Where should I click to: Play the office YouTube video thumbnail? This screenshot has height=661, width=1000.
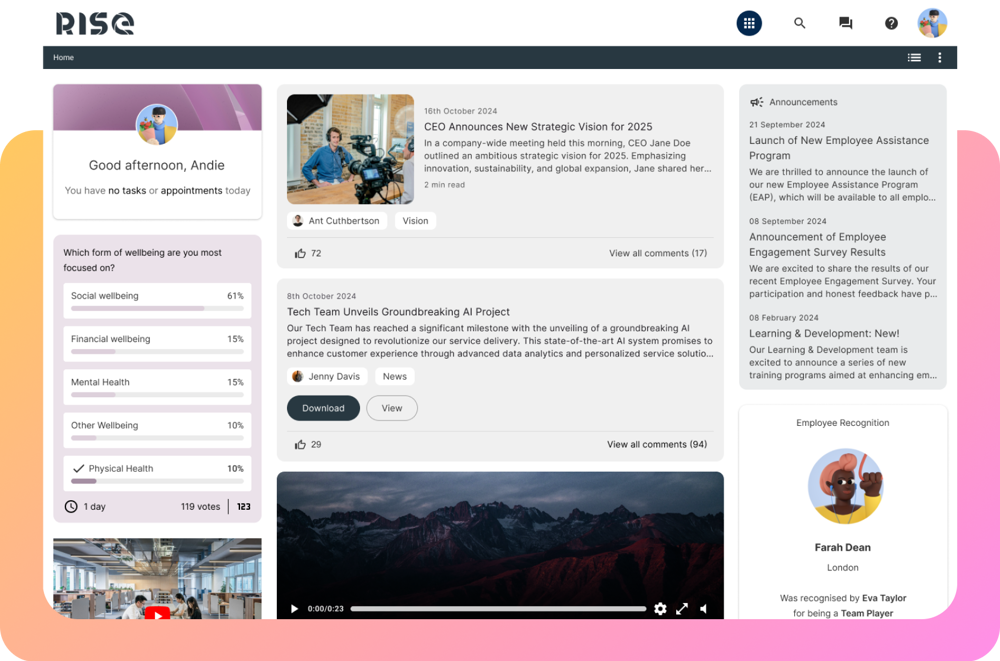point(157,615)
